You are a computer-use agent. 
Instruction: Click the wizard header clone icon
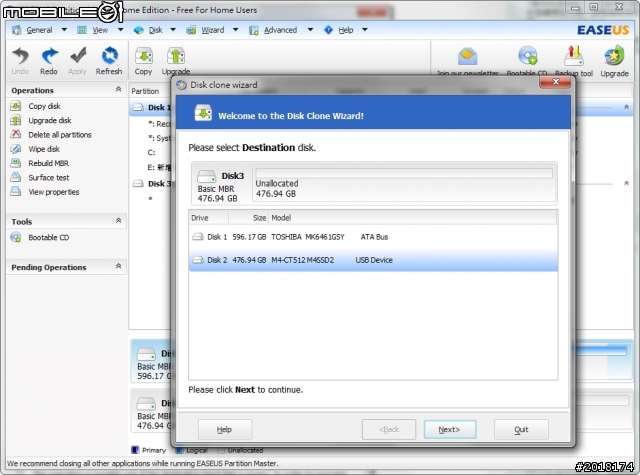pyautogui.click(x=203, y=113)
